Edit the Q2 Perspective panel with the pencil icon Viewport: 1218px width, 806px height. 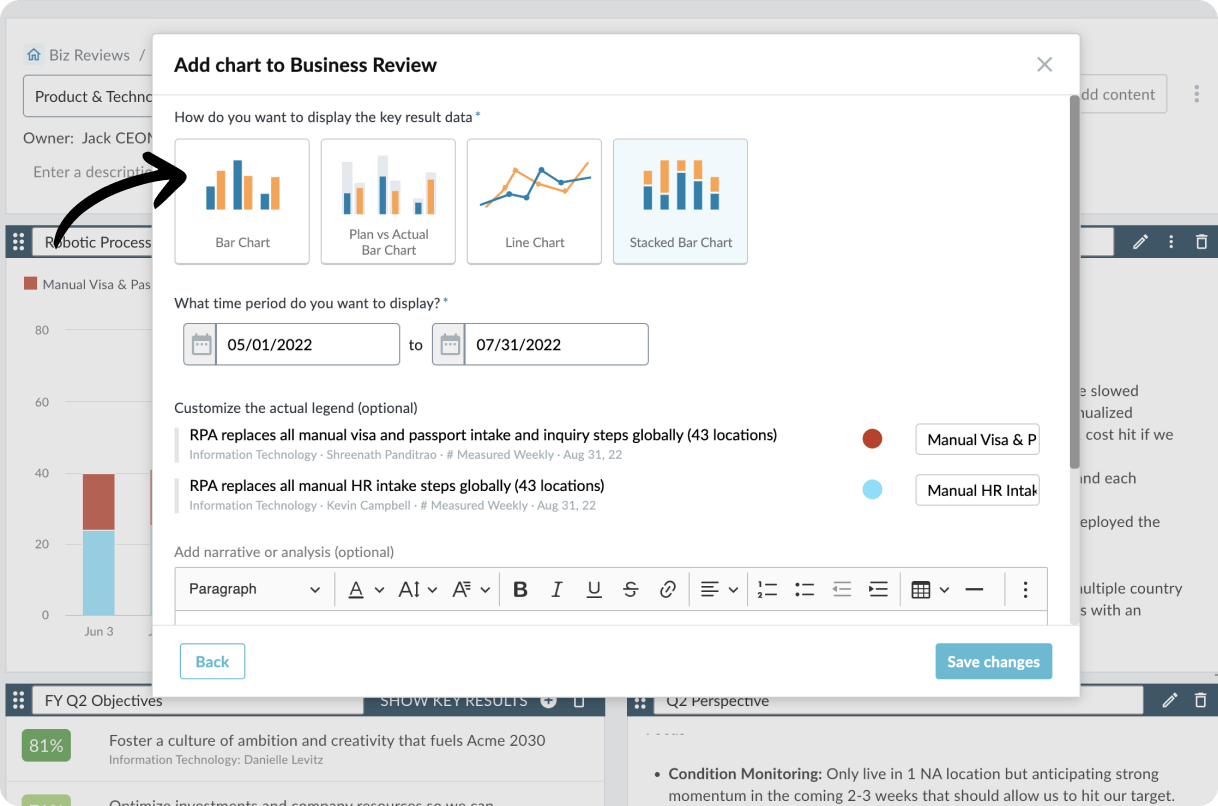point(1172,700)
